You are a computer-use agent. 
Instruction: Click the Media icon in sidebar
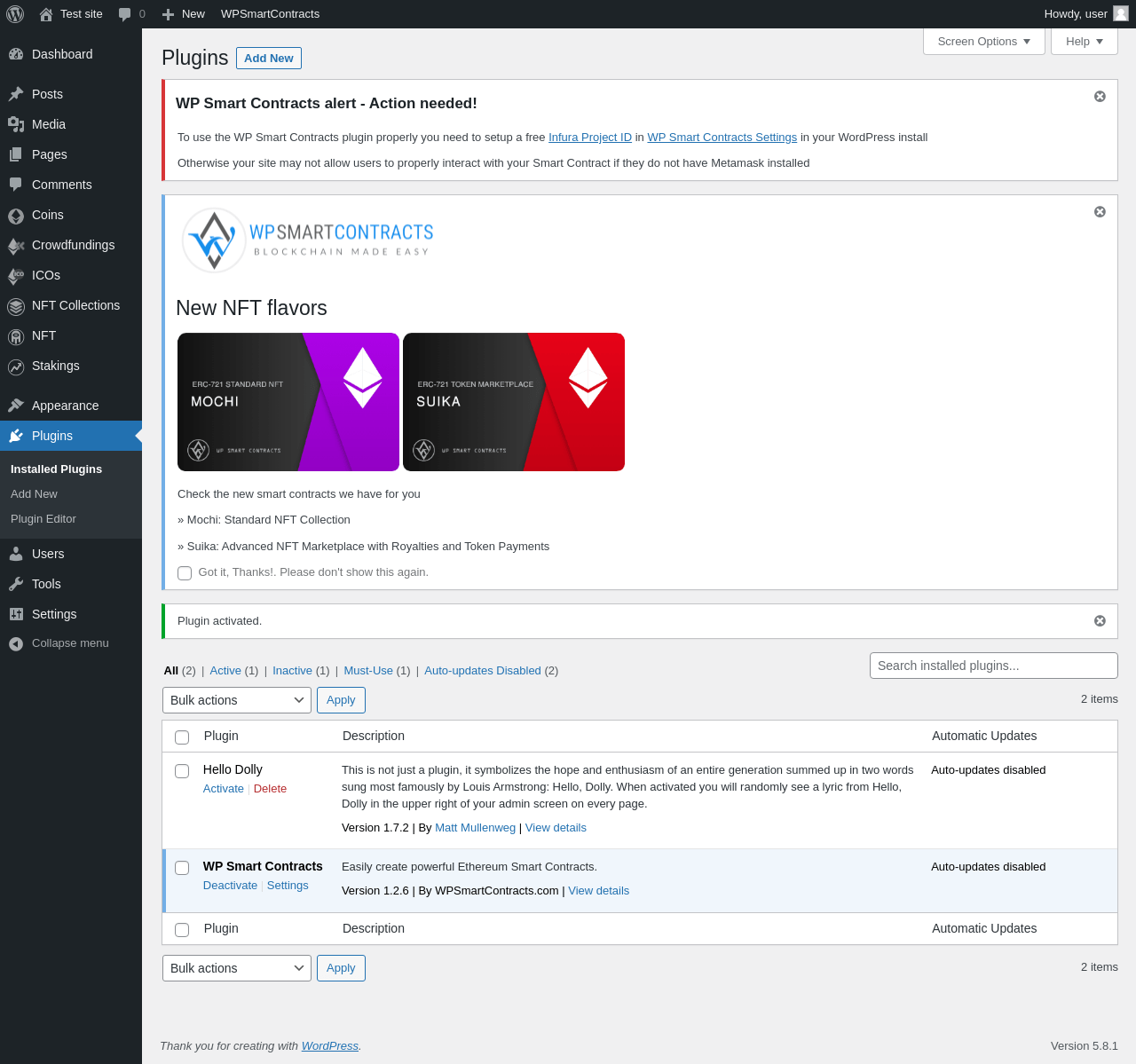click(x=16, y=124)
